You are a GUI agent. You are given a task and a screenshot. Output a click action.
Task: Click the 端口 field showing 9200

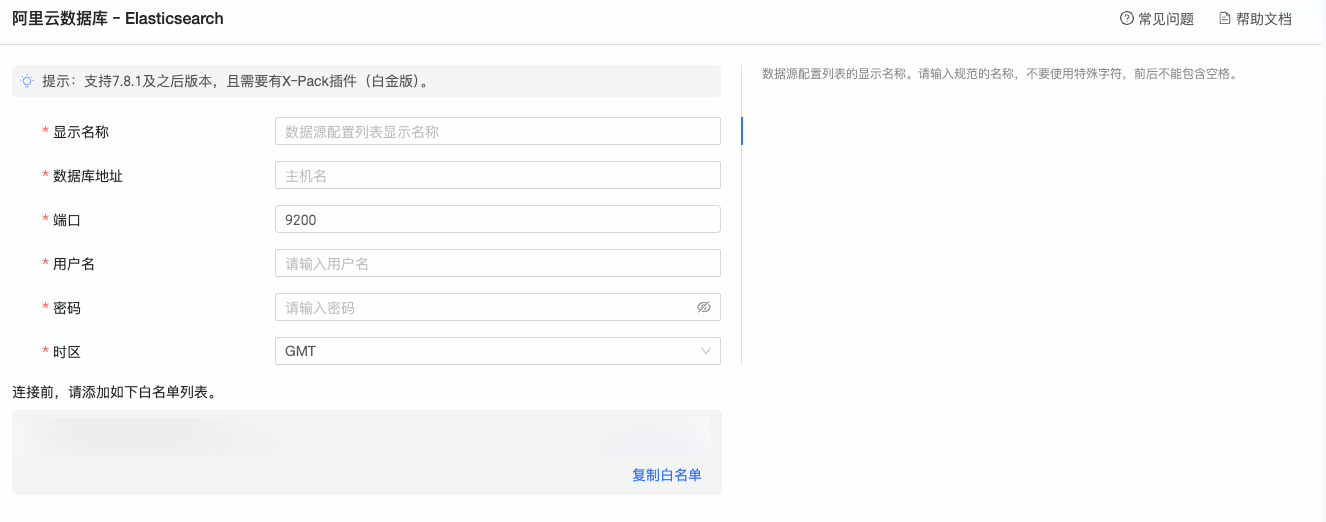coord(498,219)
